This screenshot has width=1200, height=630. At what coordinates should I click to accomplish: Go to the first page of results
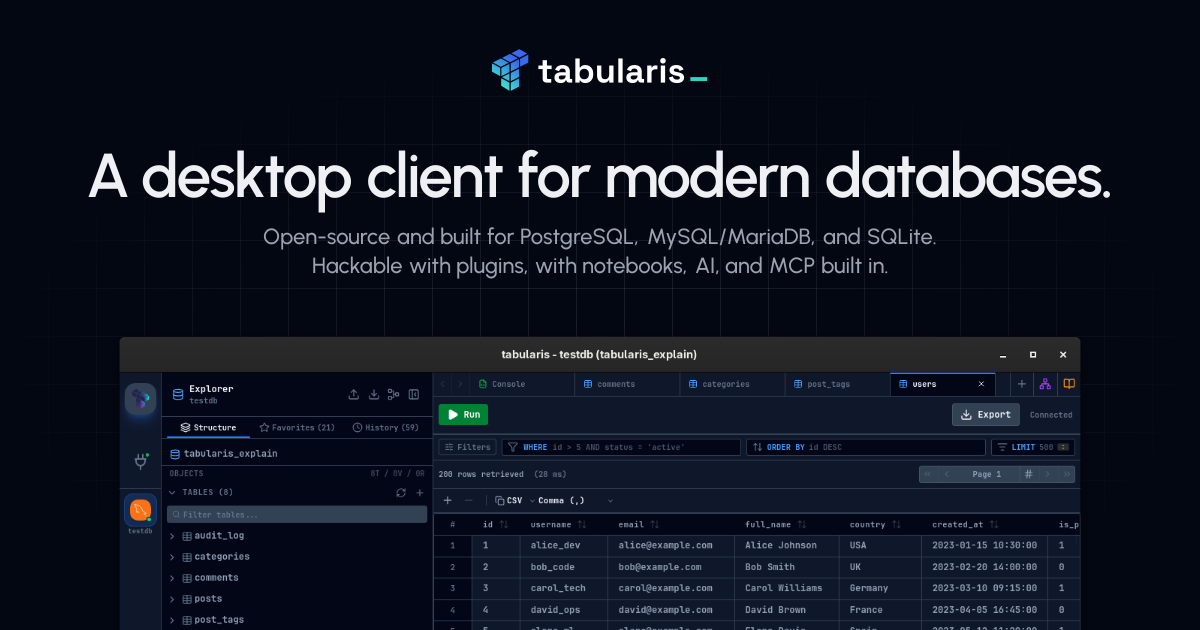tap(928, 474)
